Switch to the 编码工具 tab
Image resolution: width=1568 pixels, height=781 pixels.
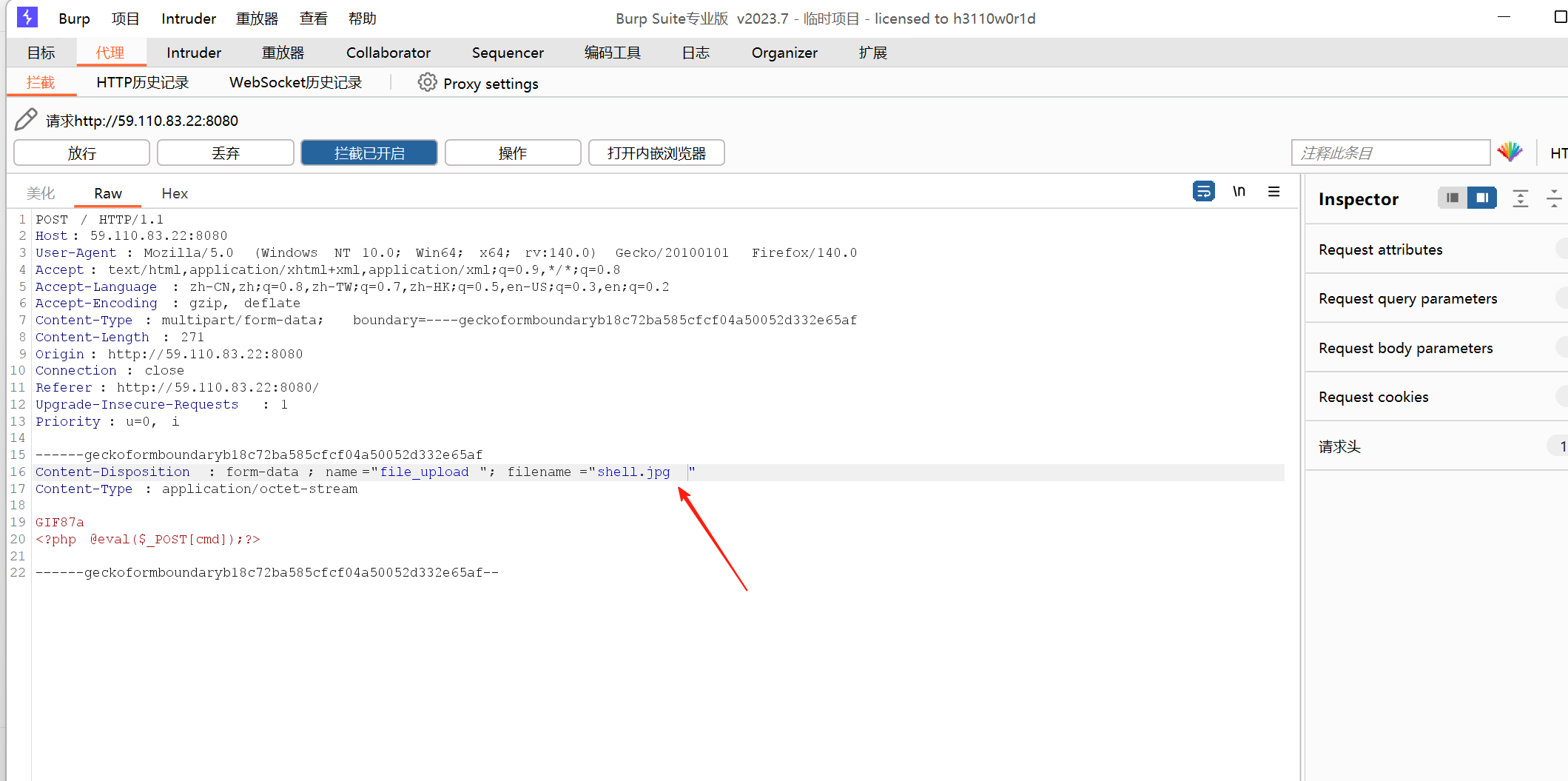[x=613, y=53]
